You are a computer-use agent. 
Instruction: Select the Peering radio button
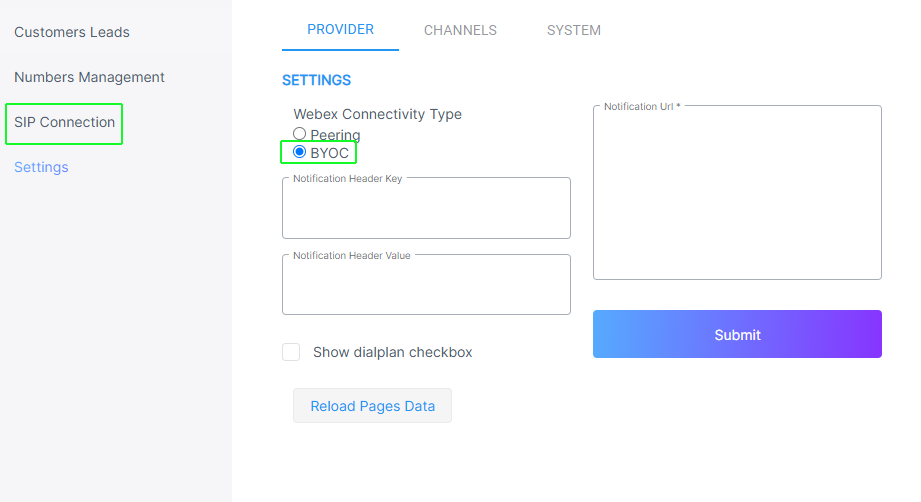[x=300, y=134]
